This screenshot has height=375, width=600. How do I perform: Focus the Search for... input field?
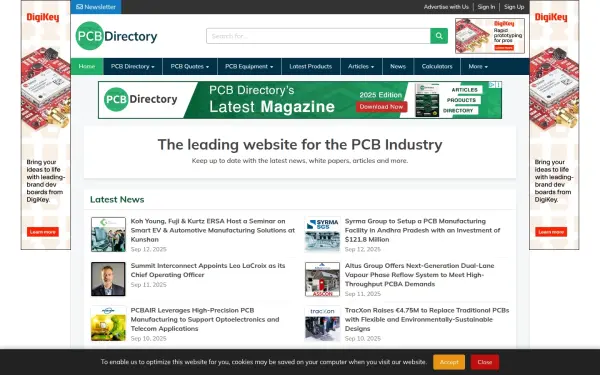(x=318, y=36)
